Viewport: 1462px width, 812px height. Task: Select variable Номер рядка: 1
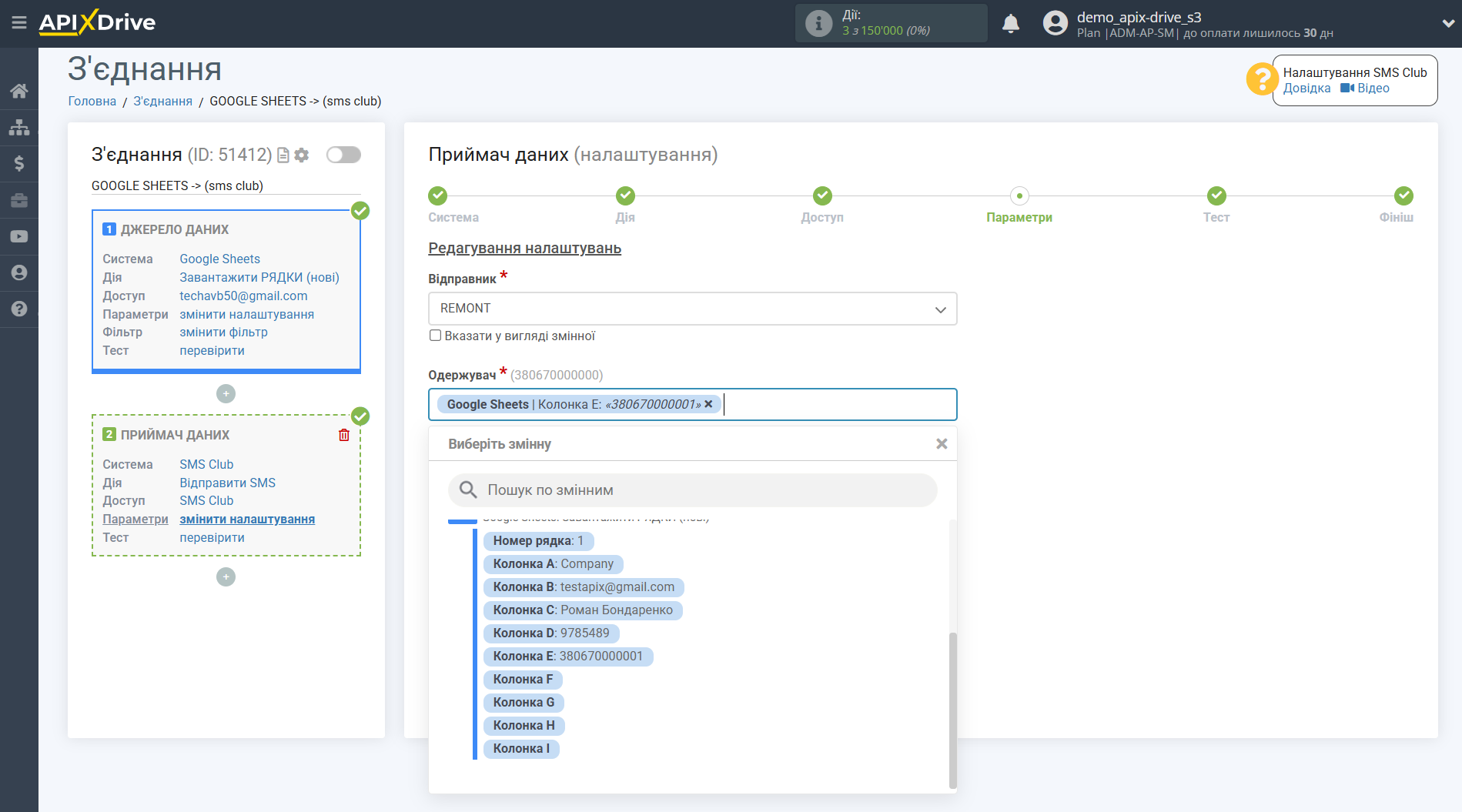click(538, 541)
